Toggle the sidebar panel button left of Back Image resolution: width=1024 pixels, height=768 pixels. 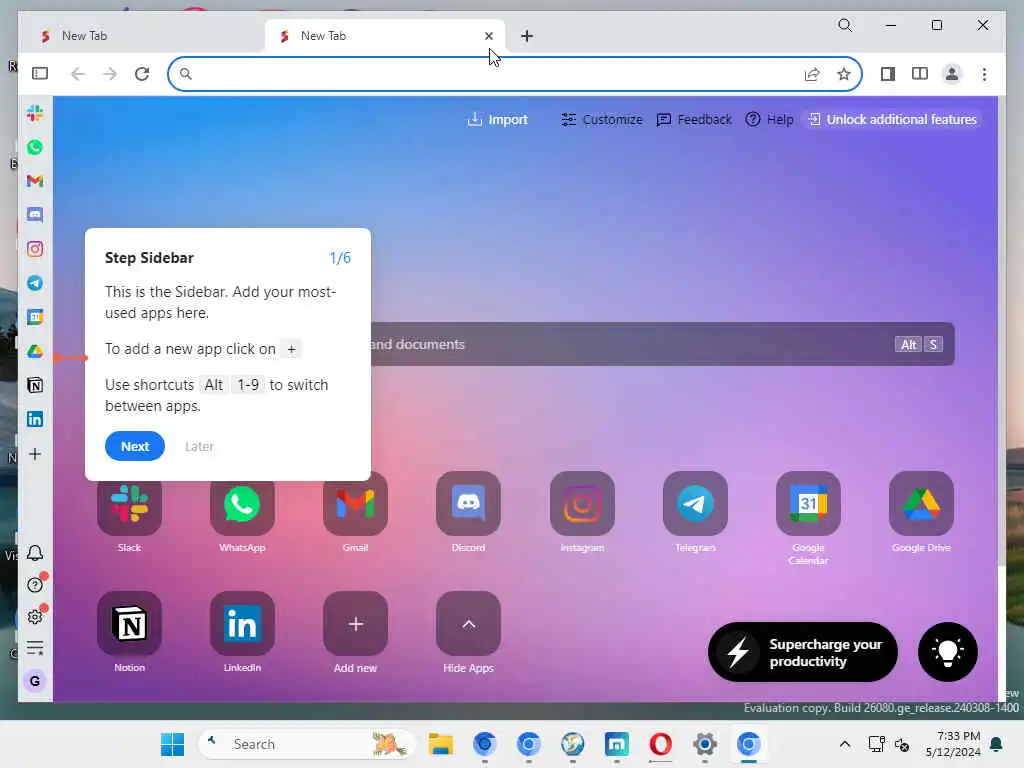coord(40,74)
